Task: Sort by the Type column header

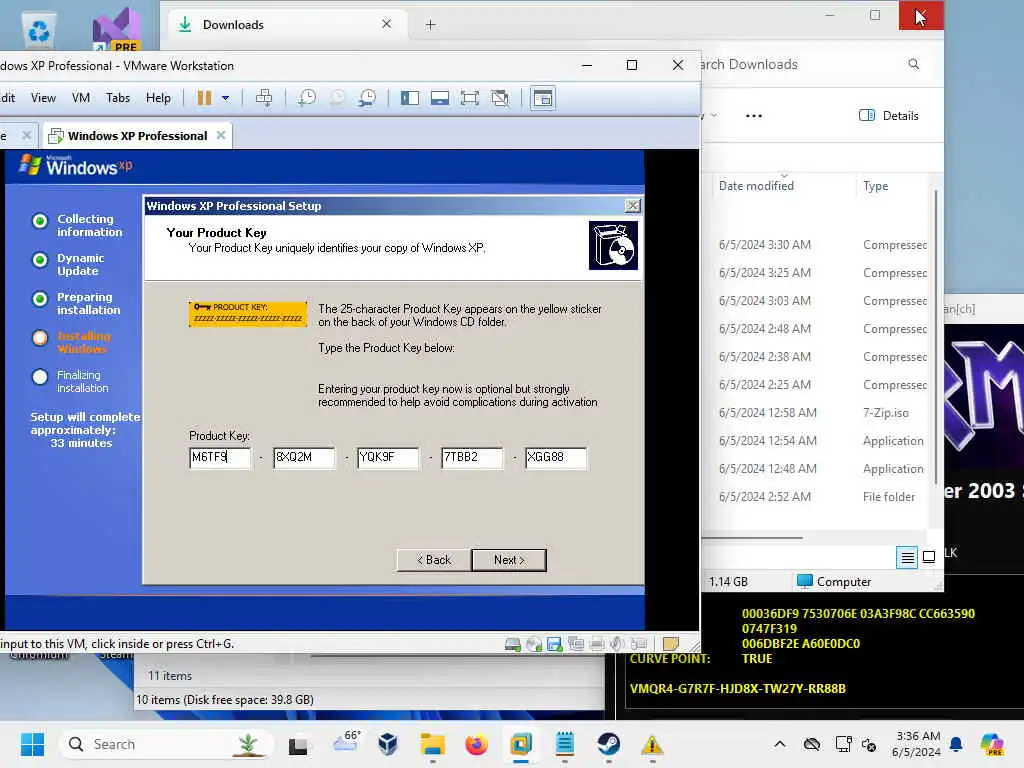Action: pos(875,185)
